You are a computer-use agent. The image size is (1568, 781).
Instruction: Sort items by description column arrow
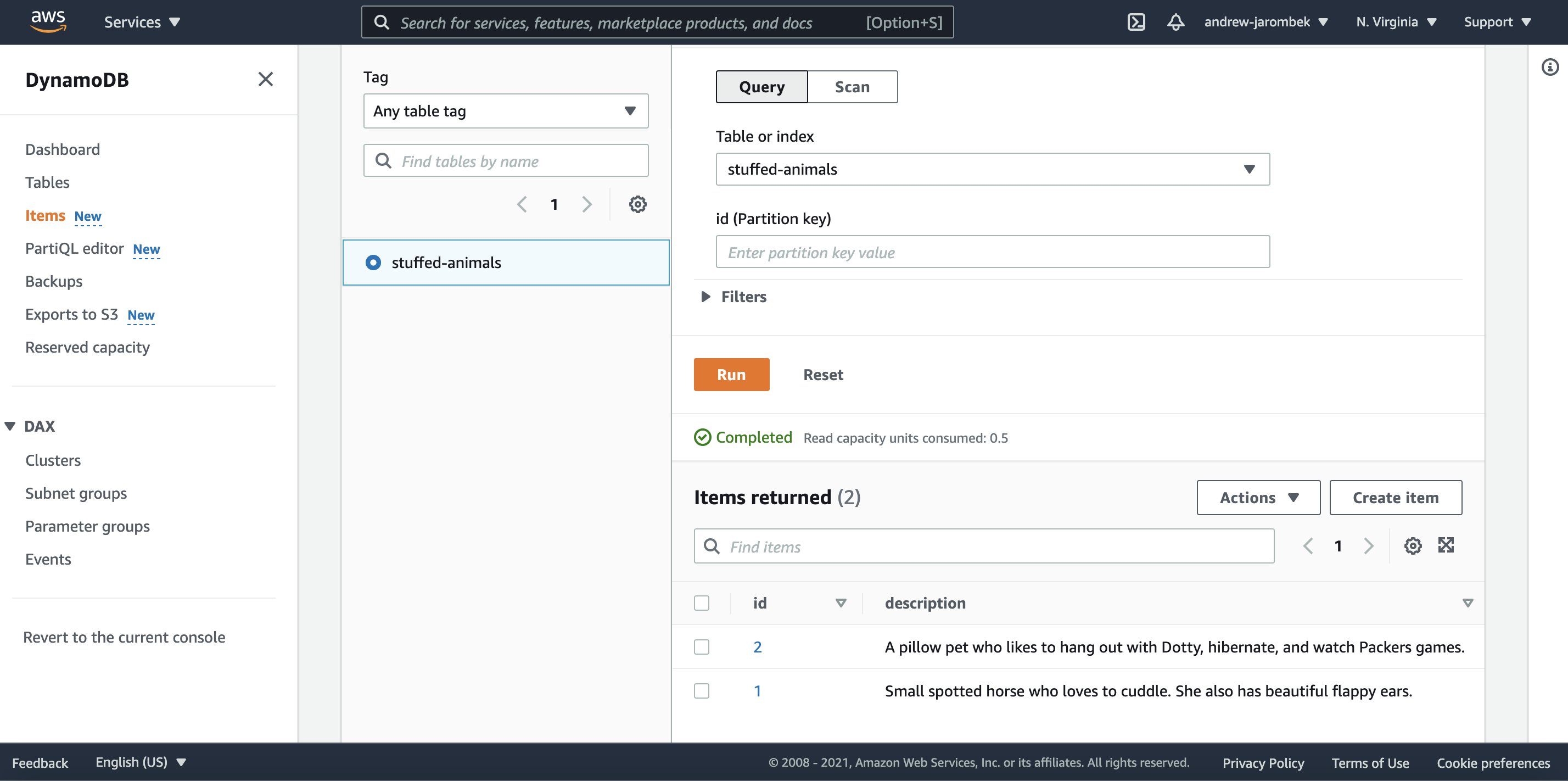[1468, 603]
